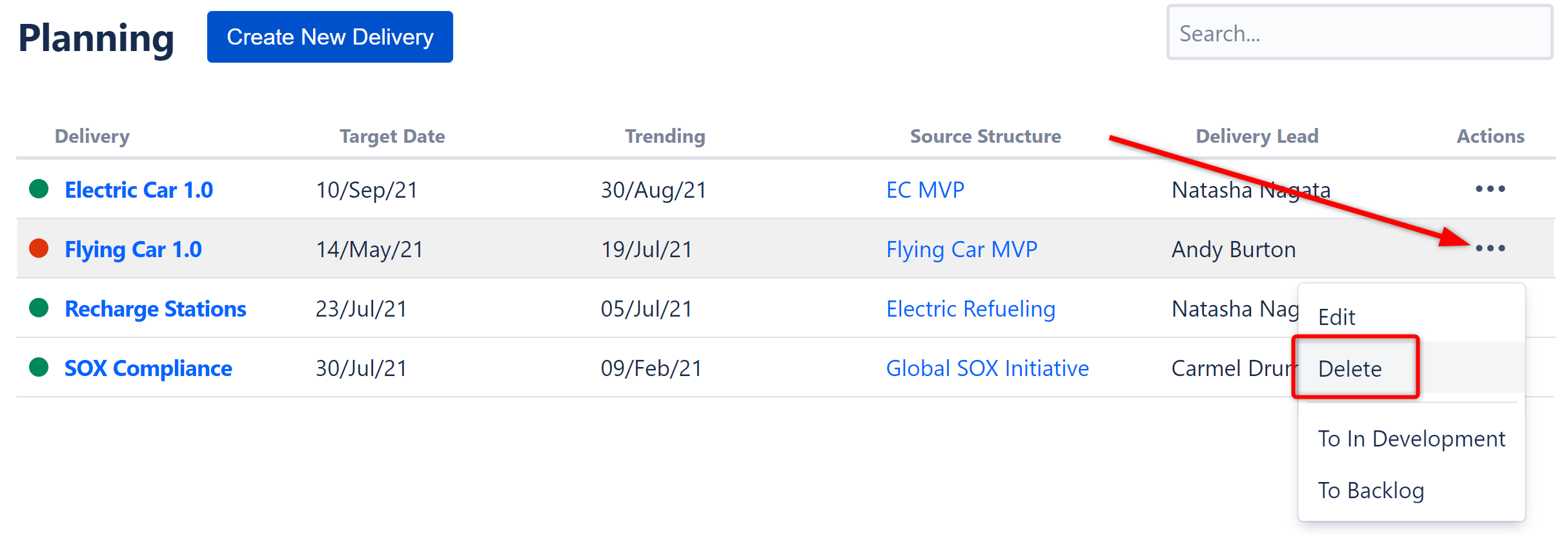Open the Electric Car 1.0 delivery
Image resolution: width=1568 pixels, height=535 pixels.
(139, 190)
